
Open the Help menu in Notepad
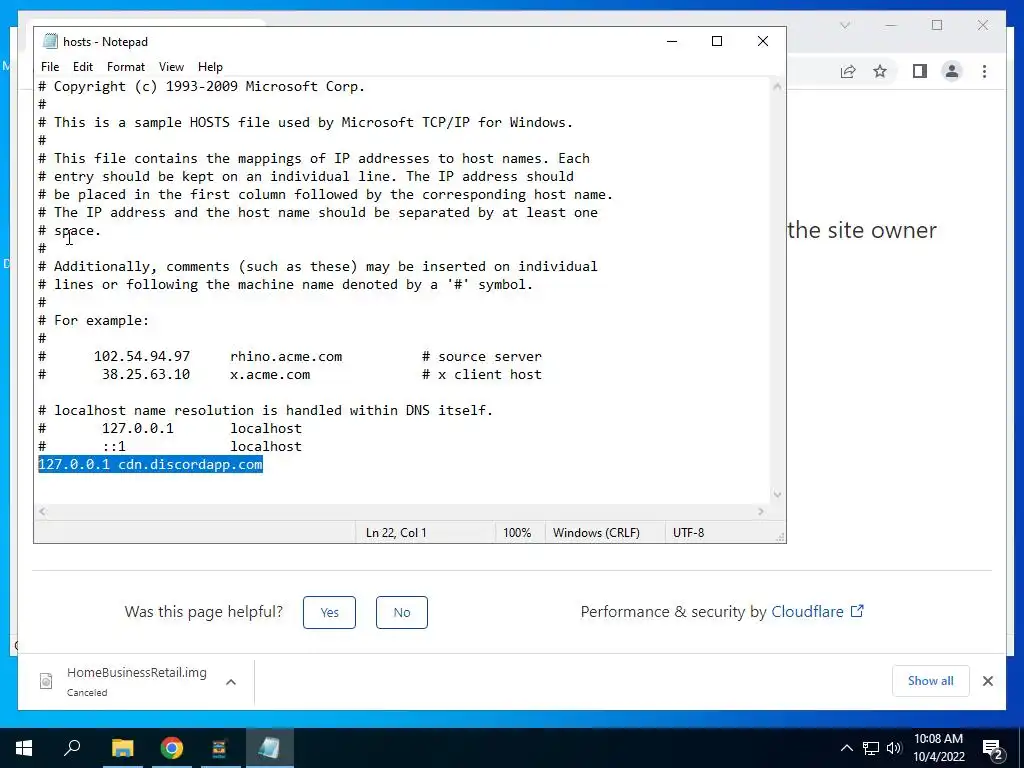click(210, 67)
